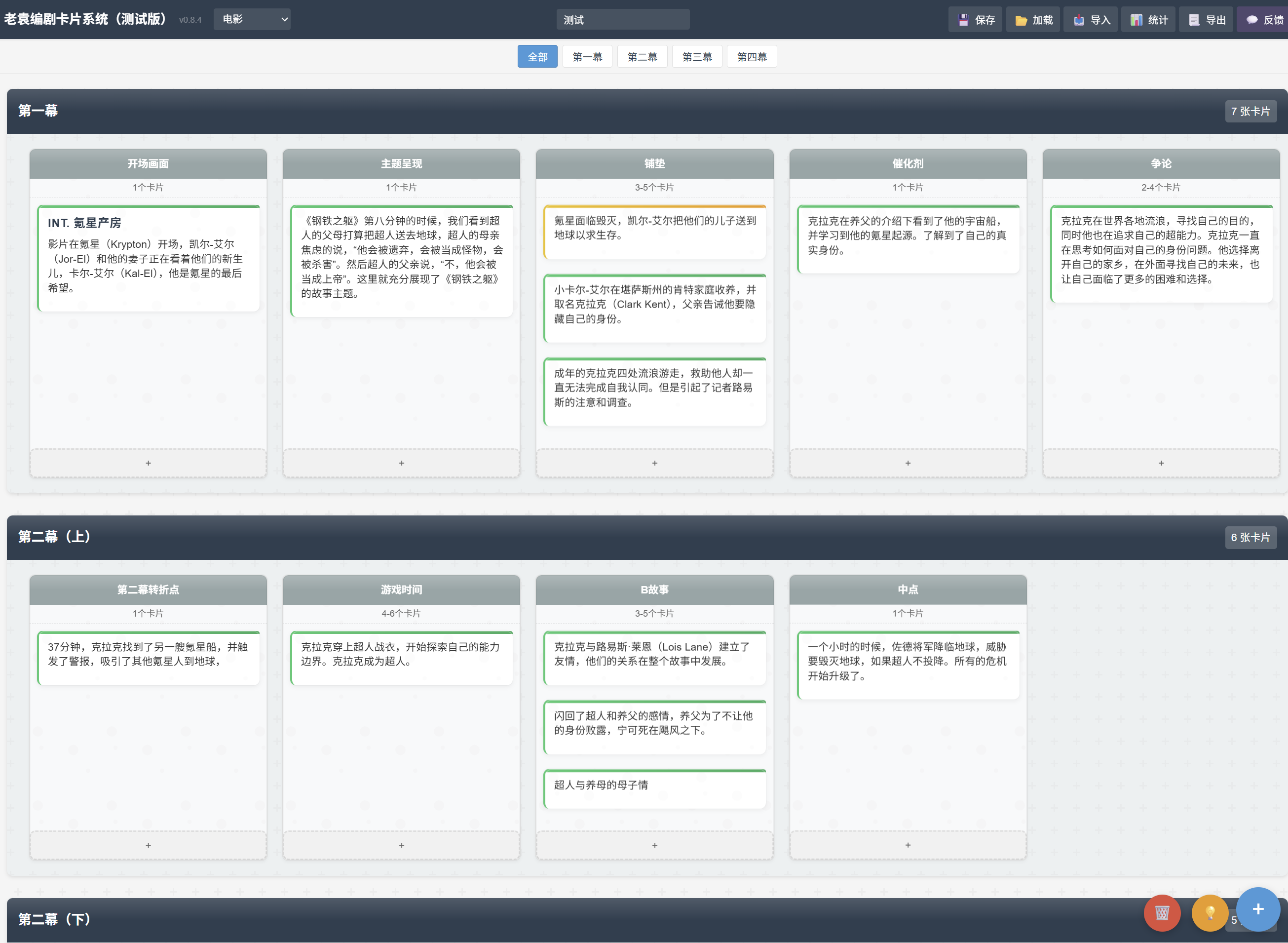Switch to the 第一幕 tab
Screen dimensions: 1288x943
click(x=587, y=56)
